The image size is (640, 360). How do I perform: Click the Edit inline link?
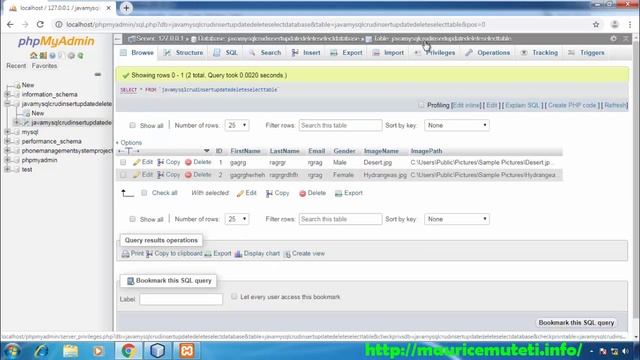466,105
